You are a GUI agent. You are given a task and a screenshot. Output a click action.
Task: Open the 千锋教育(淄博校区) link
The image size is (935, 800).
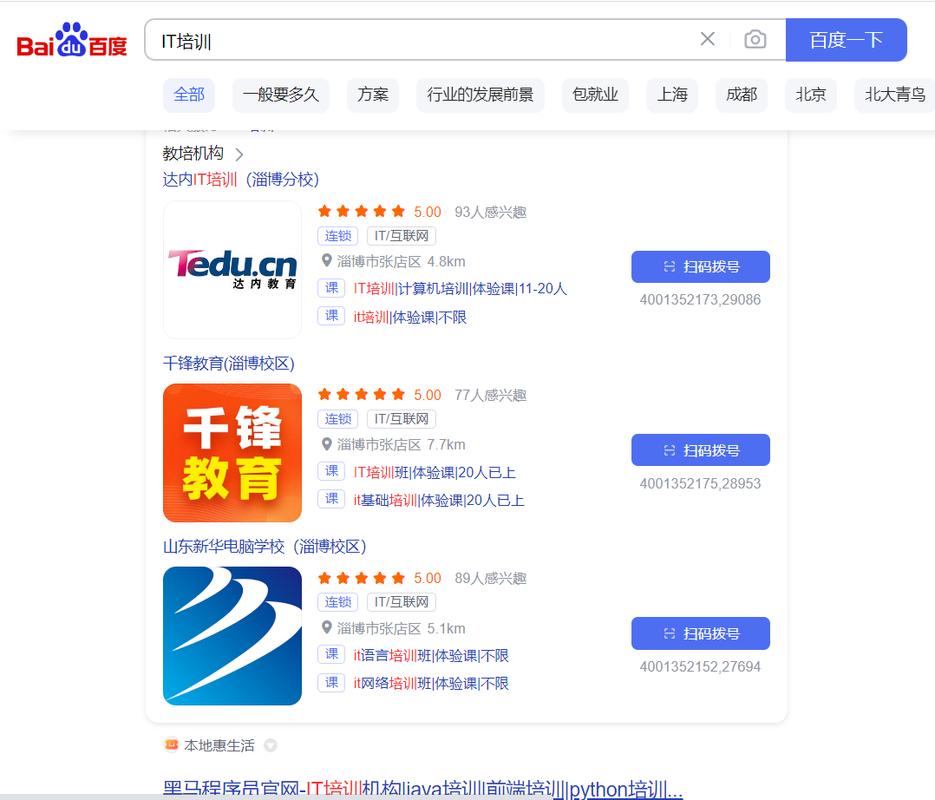pos(229,363)
